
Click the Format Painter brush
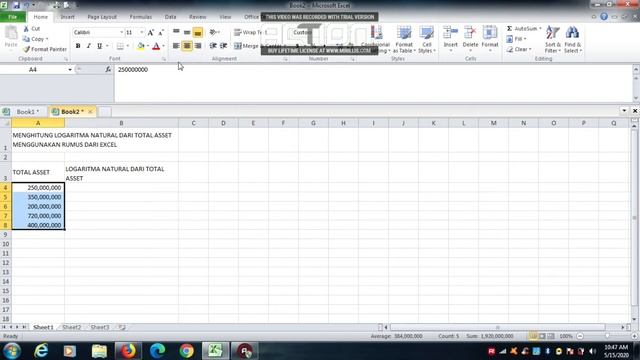tap(26, 49)
